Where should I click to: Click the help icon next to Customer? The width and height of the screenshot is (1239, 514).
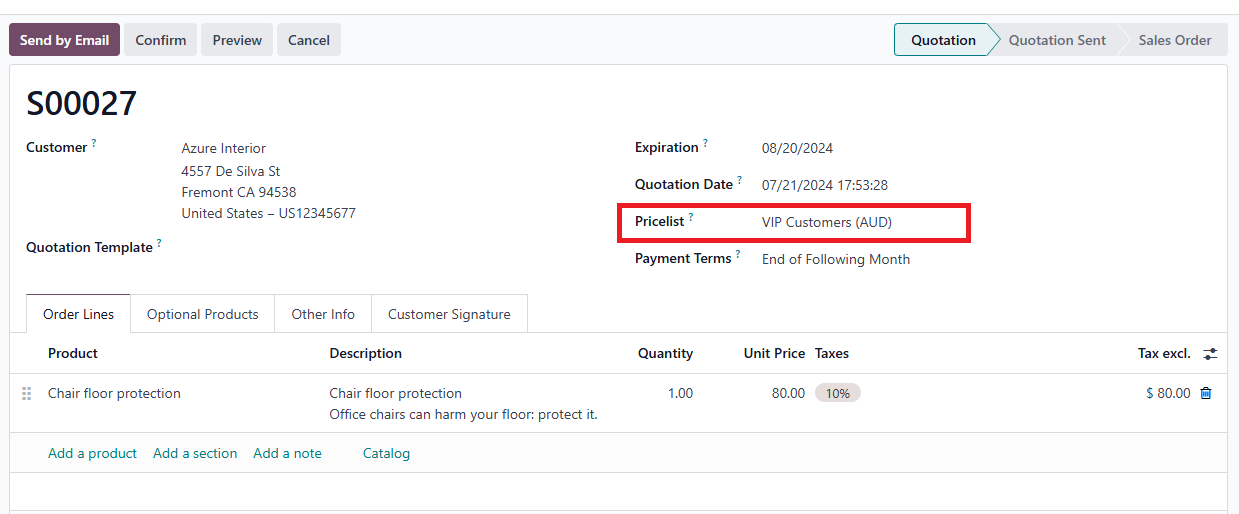tap(94, 143)
